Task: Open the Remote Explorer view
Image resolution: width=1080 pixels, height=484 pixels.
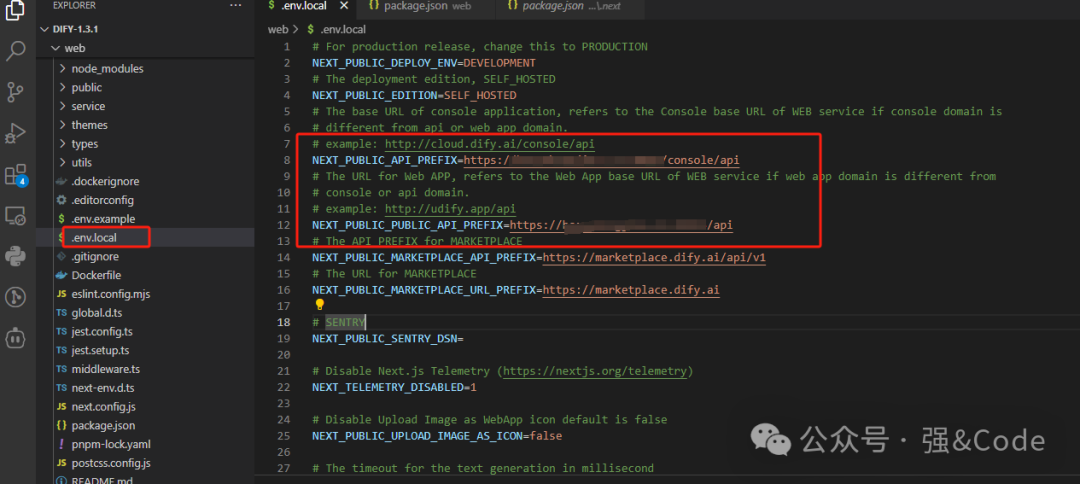Action: 15,216
